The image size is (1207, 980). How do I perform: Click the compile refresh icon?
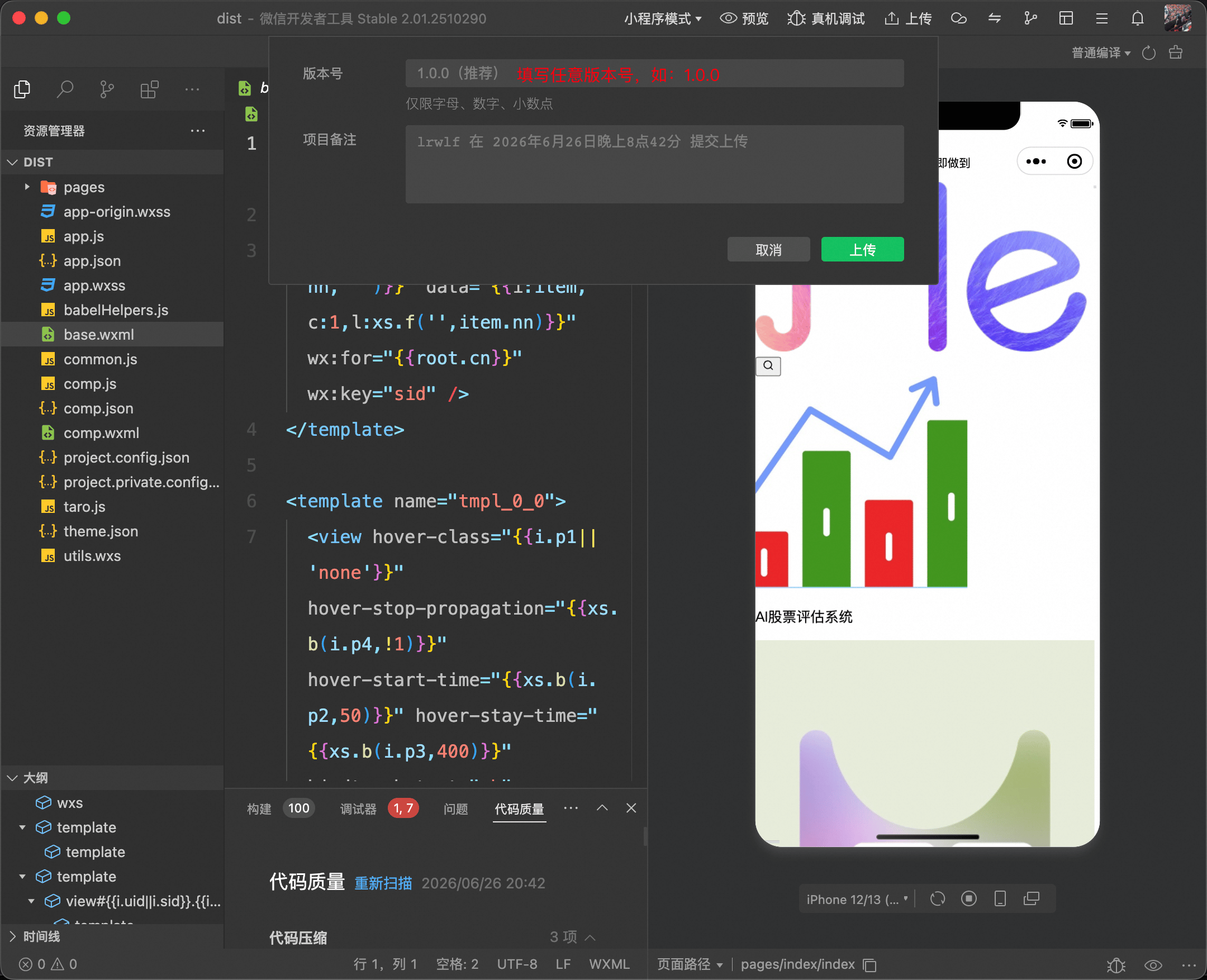point(1149,53)
